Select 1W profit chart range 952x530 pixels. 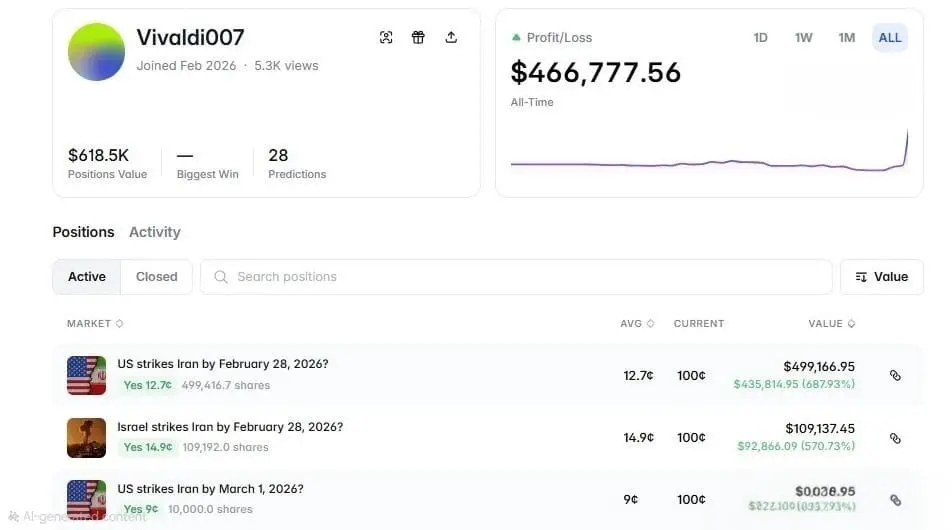tap(803, 38)
